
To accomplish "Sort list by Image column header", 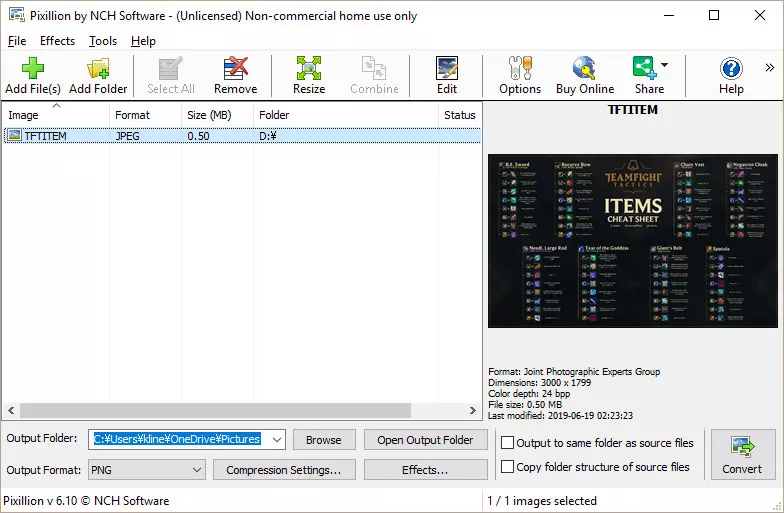I will [56, 114].
